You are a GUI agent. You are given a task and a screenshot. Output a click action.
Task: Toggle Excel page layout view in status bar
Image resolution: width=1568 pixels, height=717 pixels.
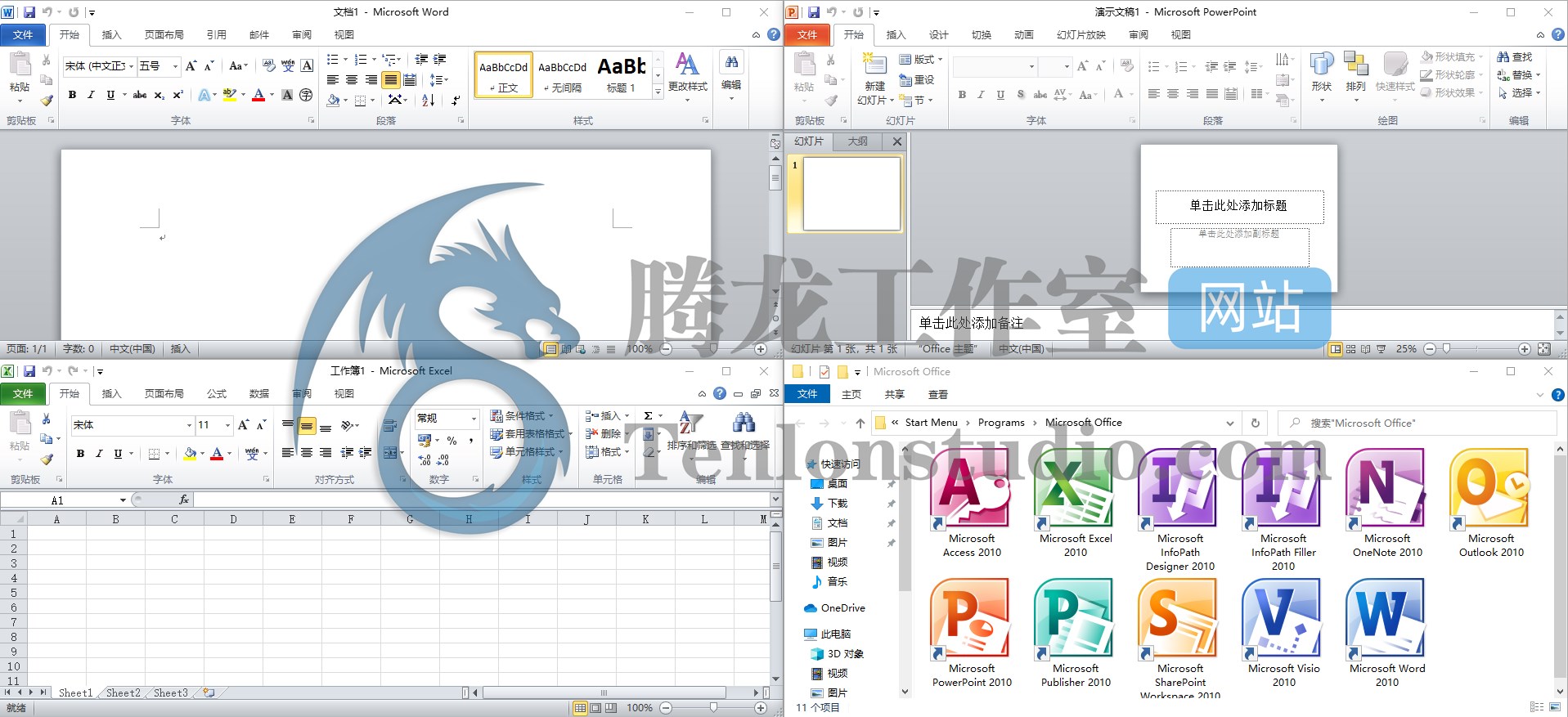tap(595, 708)
